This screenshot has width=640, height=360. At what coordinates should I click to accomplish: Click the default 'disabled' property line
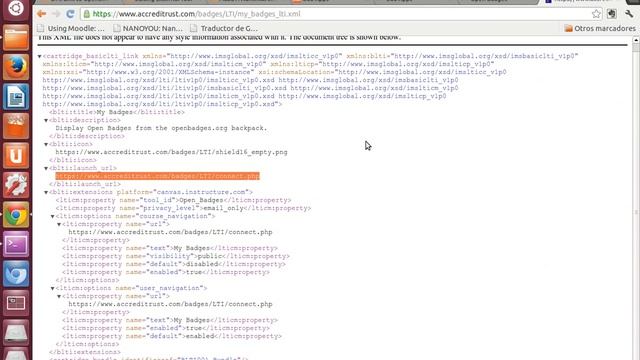tap(174, 264)
